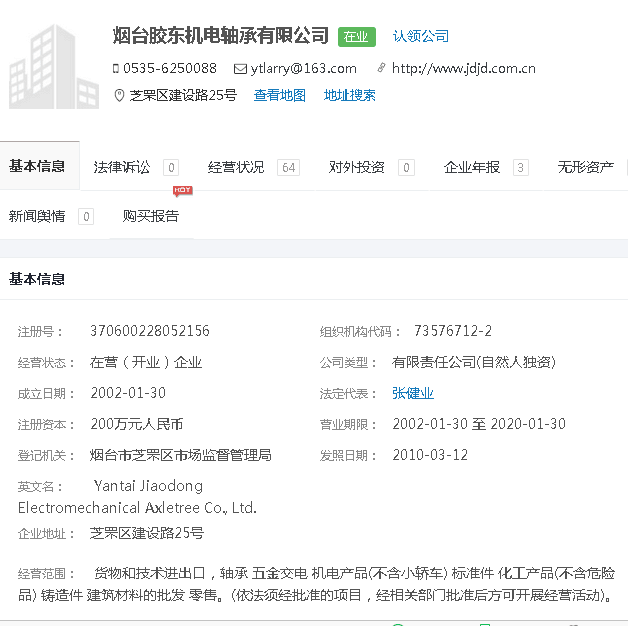Click the ytlarry@163.com email address
The height and width of the screenshot is (626, 628).
point(303,69)
